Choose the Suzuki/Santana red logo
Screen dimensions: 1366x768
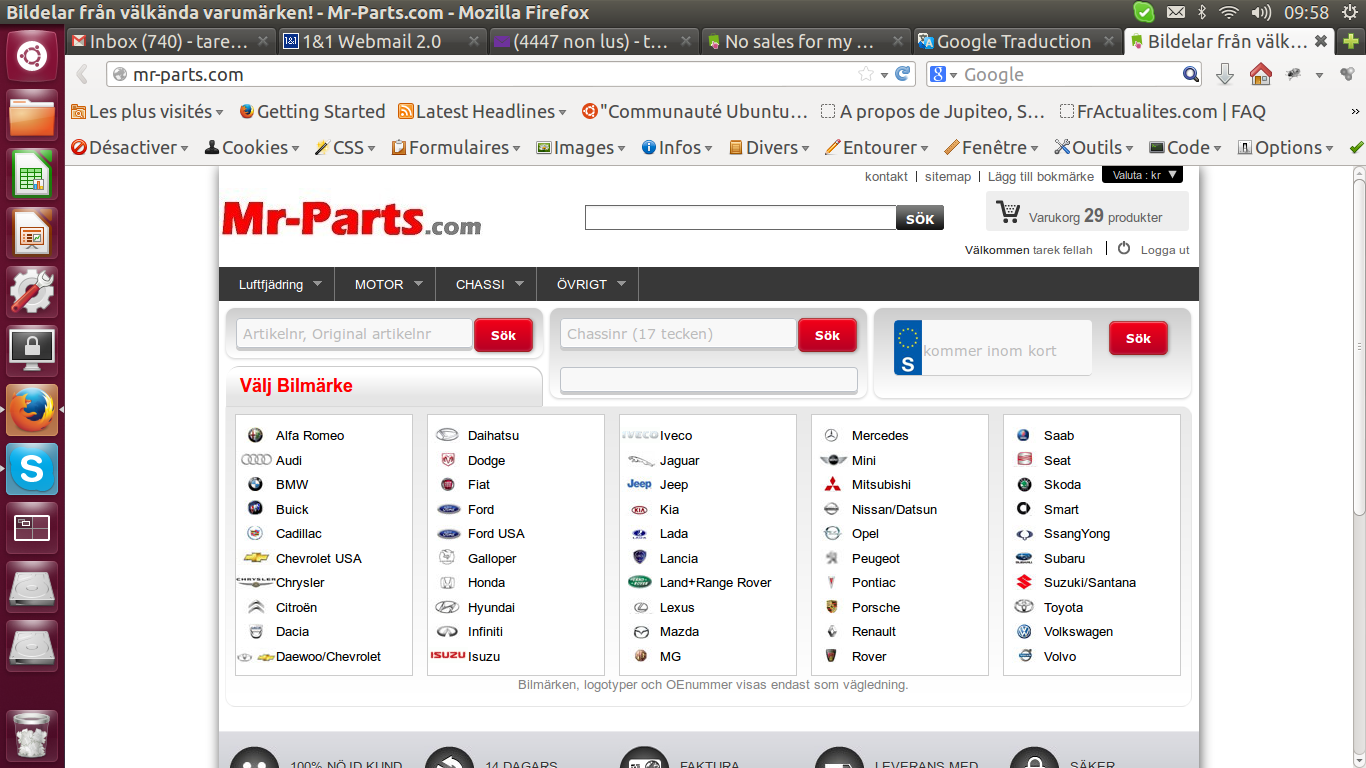pos(1024,582)
